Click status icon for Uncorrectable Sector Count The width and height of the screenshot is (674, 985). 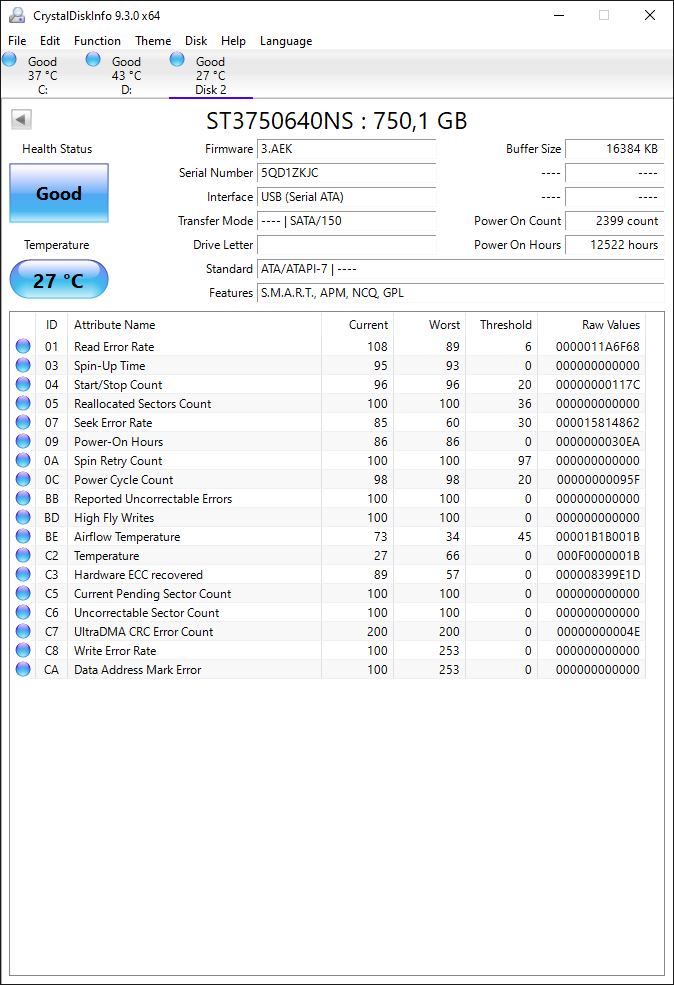pyautogui.click(x=23, y=612)
